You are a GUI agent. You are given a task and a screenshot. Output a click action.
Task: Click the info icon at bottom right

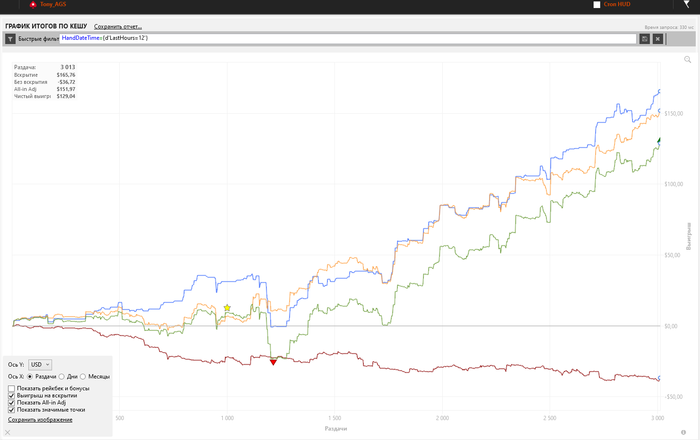(683, 432)
